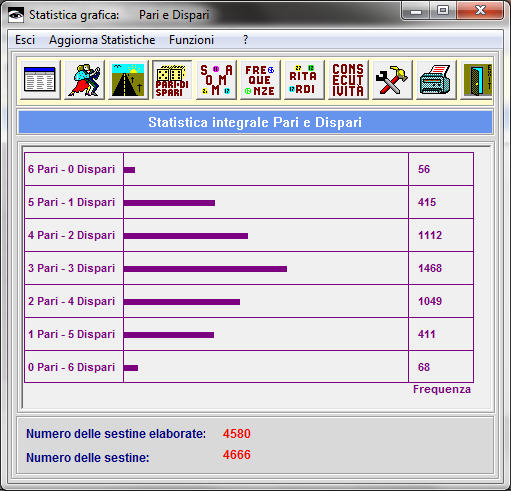Select the 6 Pari - 0 Dispari row label
This screenshot has height=491, width=511.
click(71, 169)
